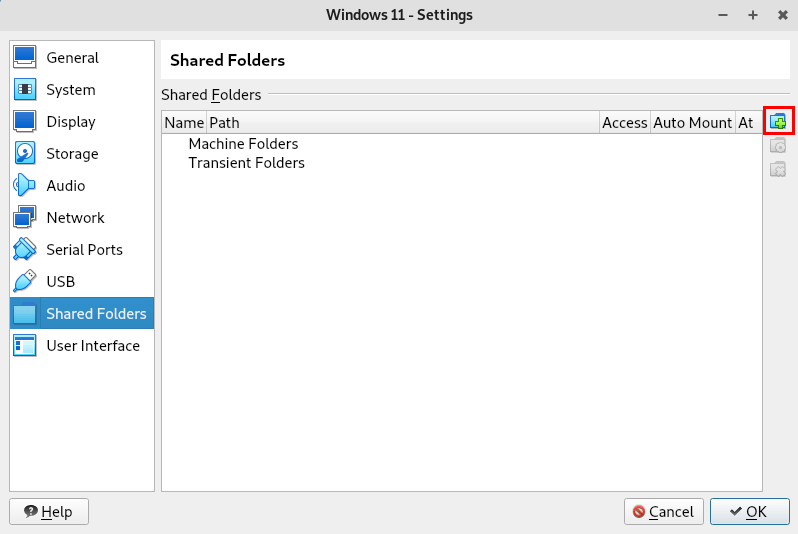Click the USB plug icon

click(24, 281)
